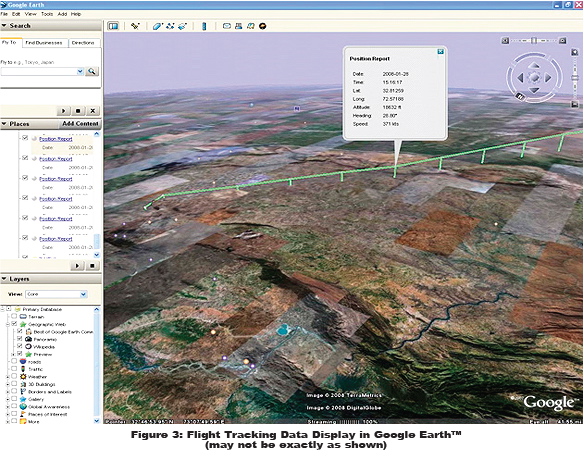This screenshot has height=458, width=584.
Task: Uncheck the Wikipedia layer
Action: click(20, 346)
